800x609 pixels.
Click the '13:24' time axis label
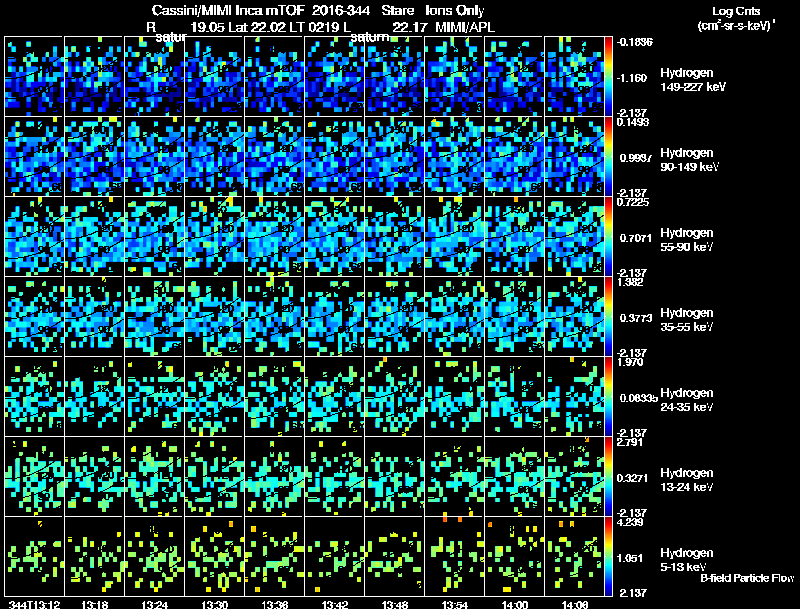pyautogui.click(x=155, y=604)
